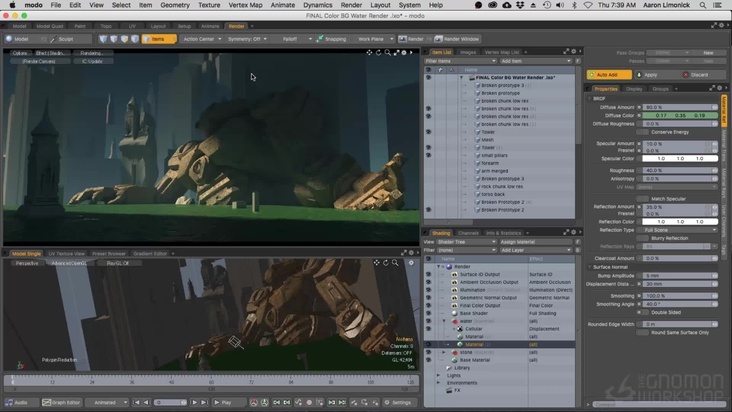Toggle visibility of Surface ID Output
This screenshot has height=412, width=732.
[x=428, y=274]
